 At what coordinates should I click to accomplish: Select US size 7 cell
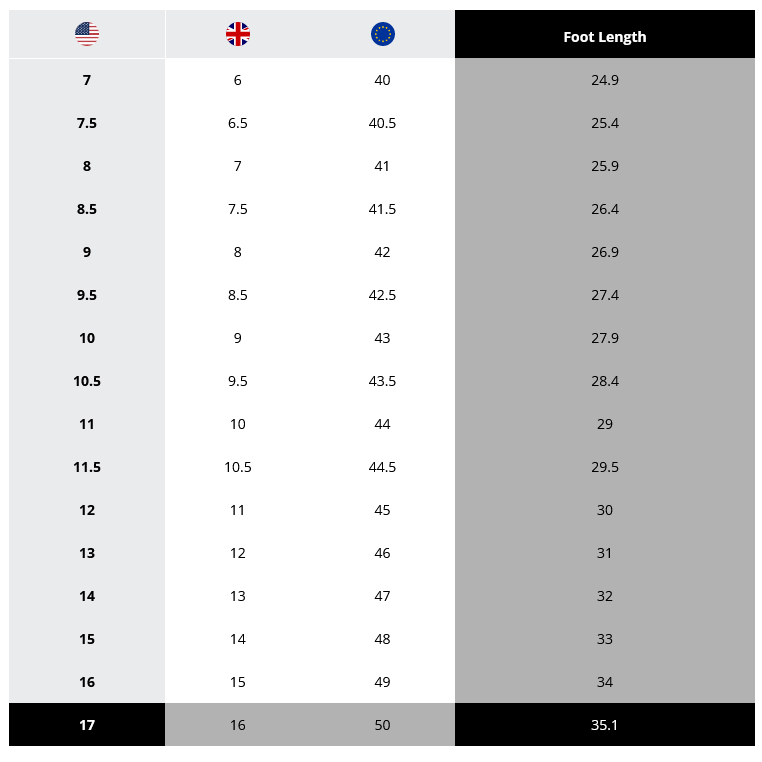87,80
